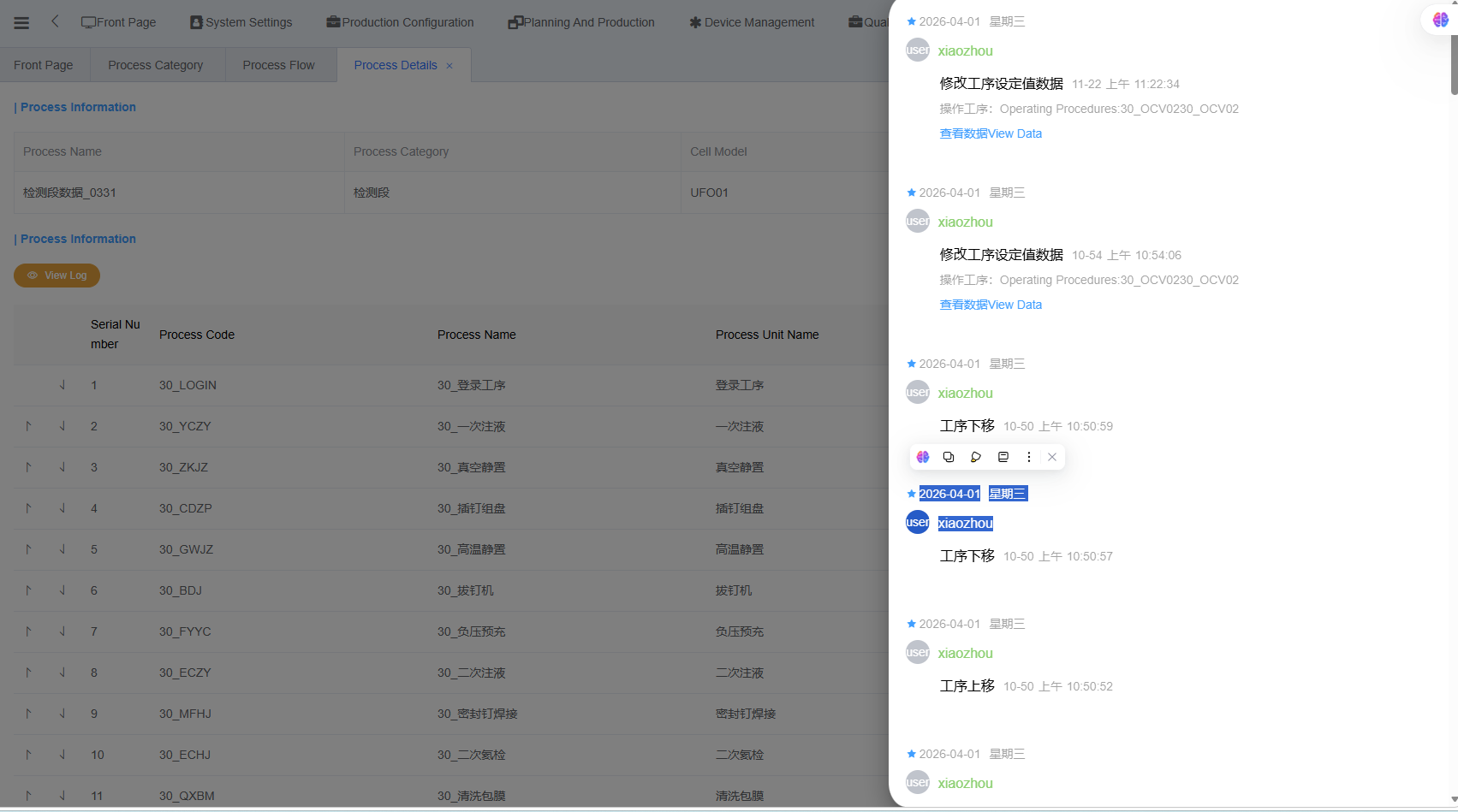Click the UFO01 cell model value

click(709, 193)
